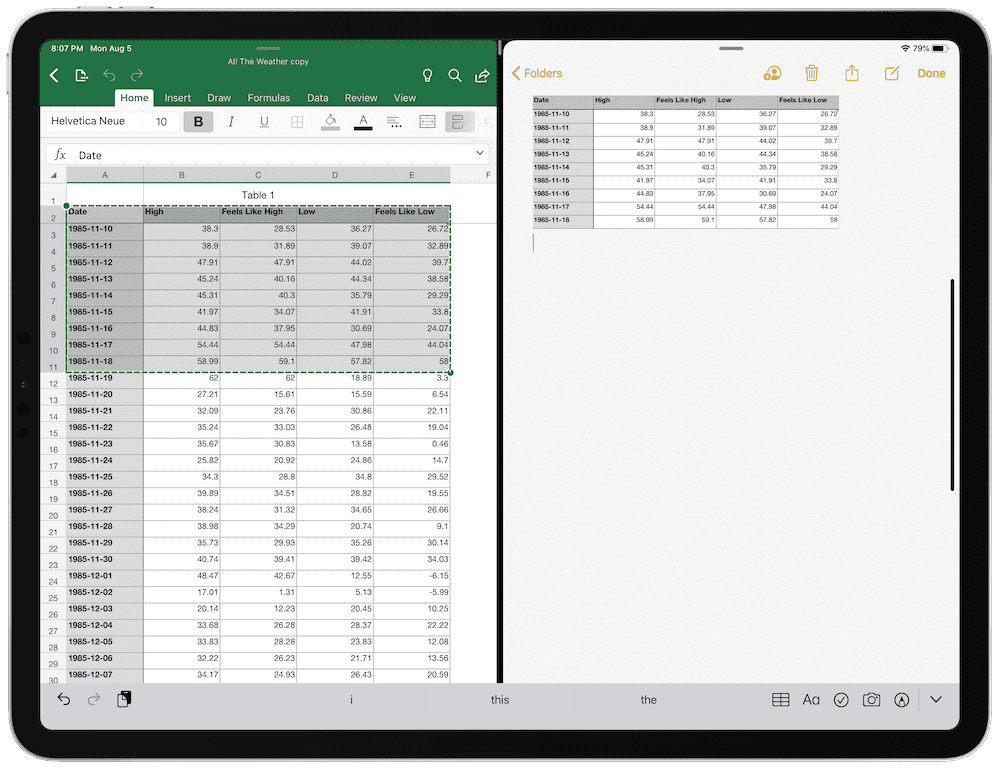Open the Excel share icon
1000x770 pixels.
(x=482, y=76)
